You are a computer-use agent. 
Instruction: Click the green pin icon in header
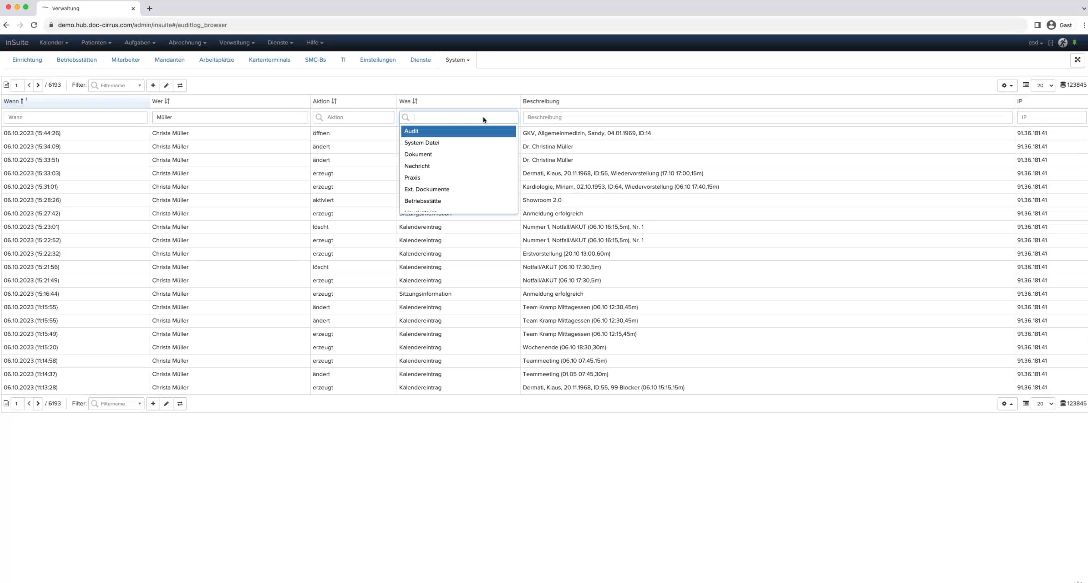[x=1075, y=42]
